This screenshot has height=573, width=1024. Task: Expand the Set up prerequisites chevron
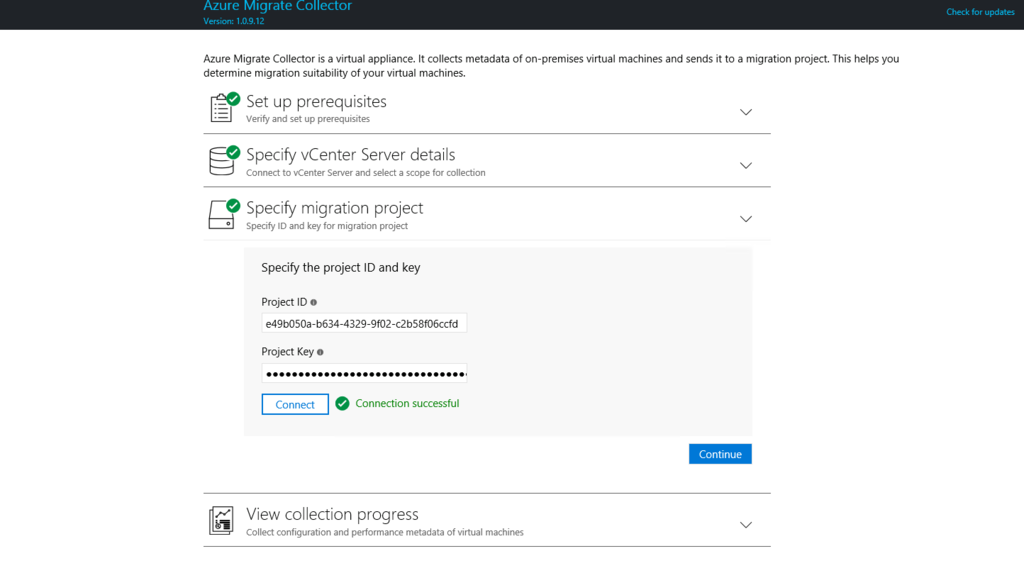[746, 112]
